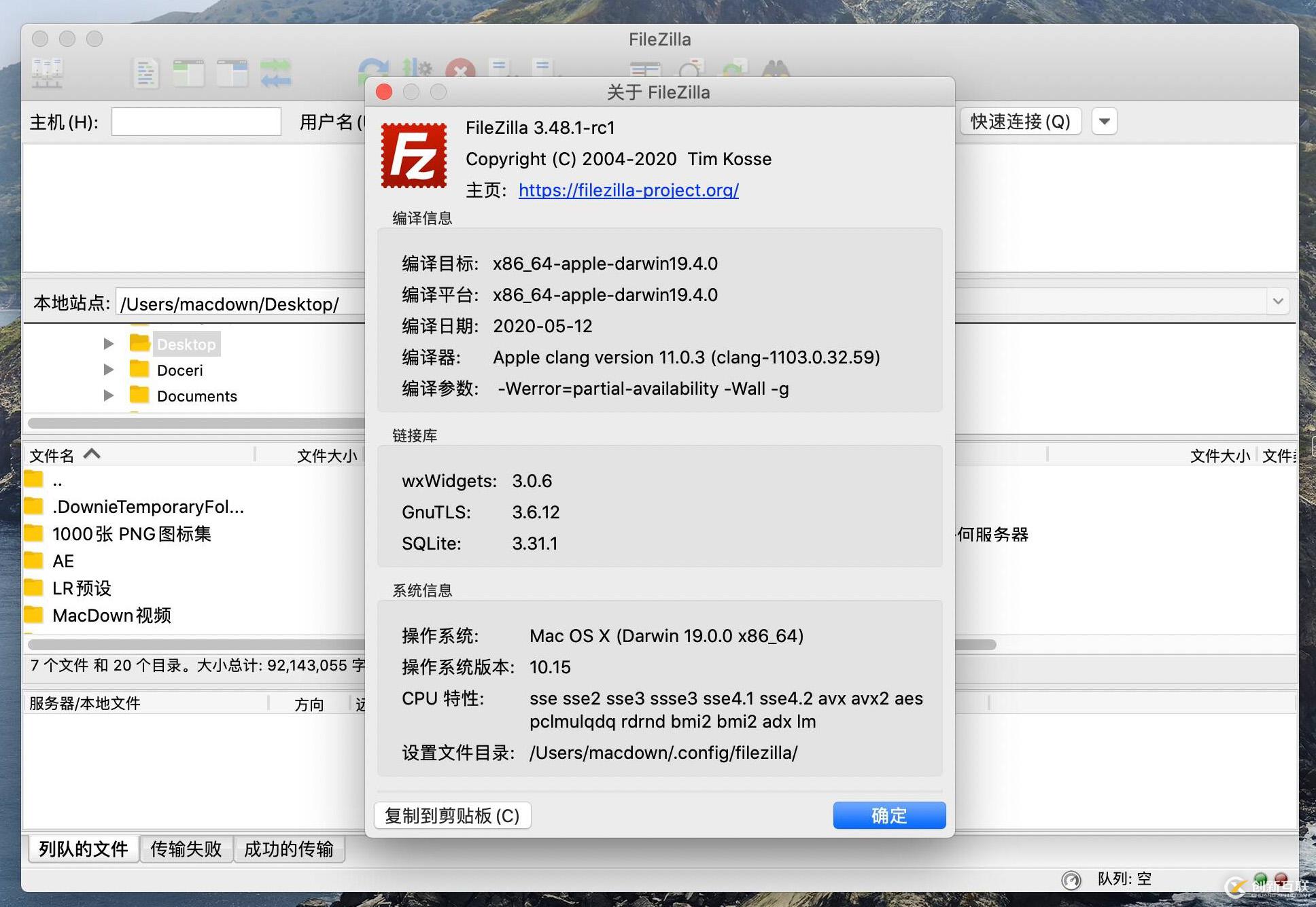Expand the Doceri tree node
1316x907 pixels.
(x=108, y=370)
